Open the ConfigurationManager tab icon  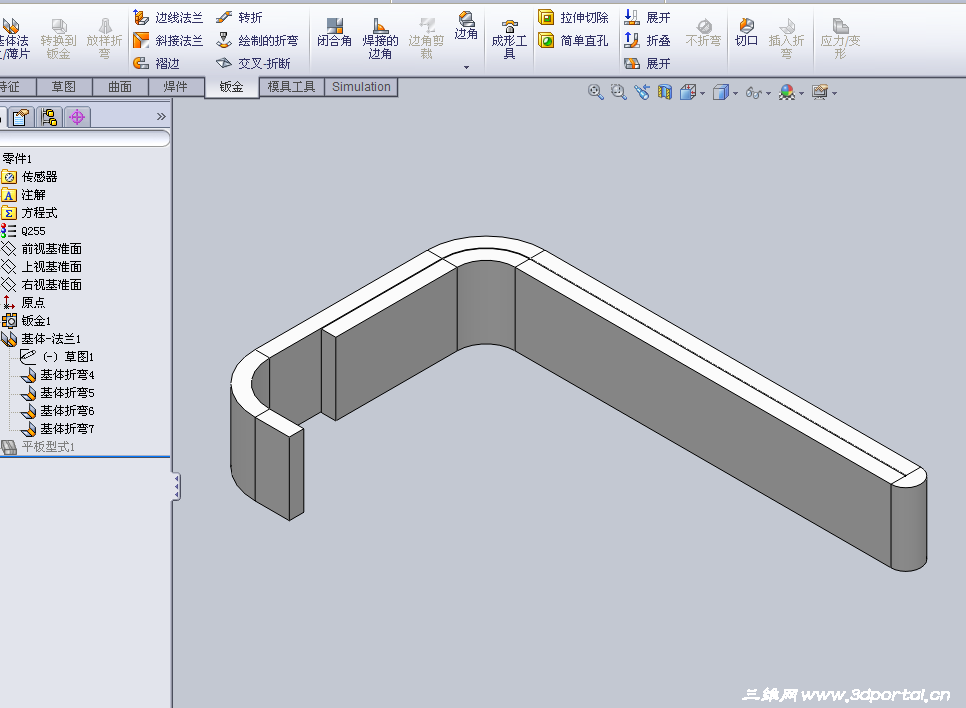49,117
